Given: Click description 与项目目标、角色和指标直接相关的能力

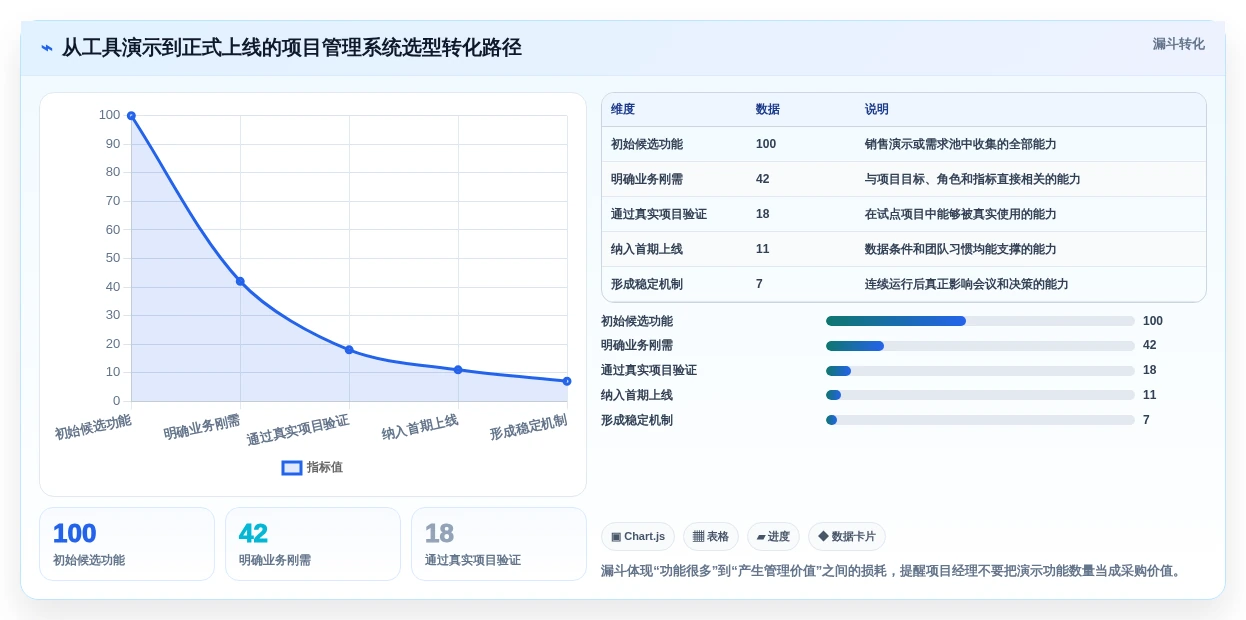Looking at the screenshot, I should click(973, 179).
